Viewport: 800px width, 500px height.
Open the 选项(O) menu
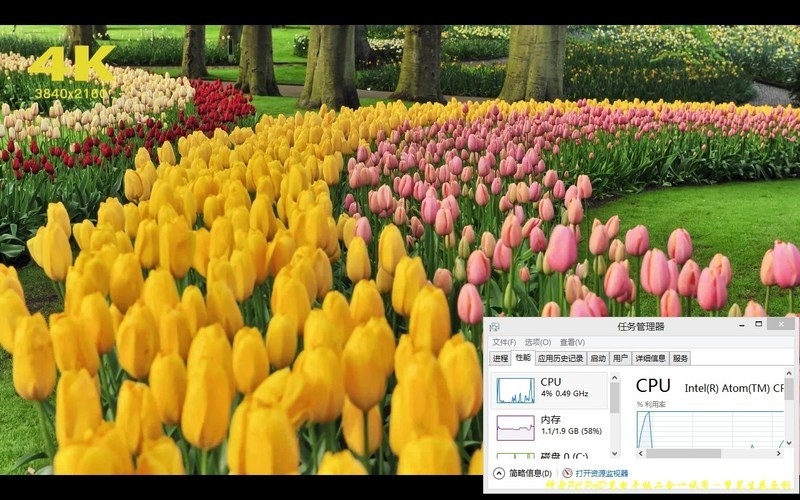[538, 342]
